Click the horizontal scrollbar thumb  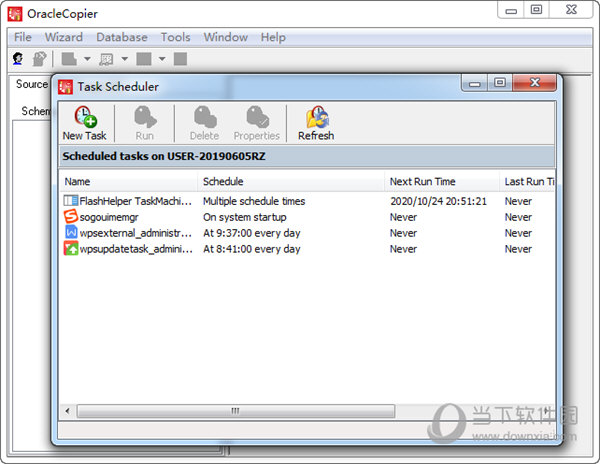[x=236, y=411]
